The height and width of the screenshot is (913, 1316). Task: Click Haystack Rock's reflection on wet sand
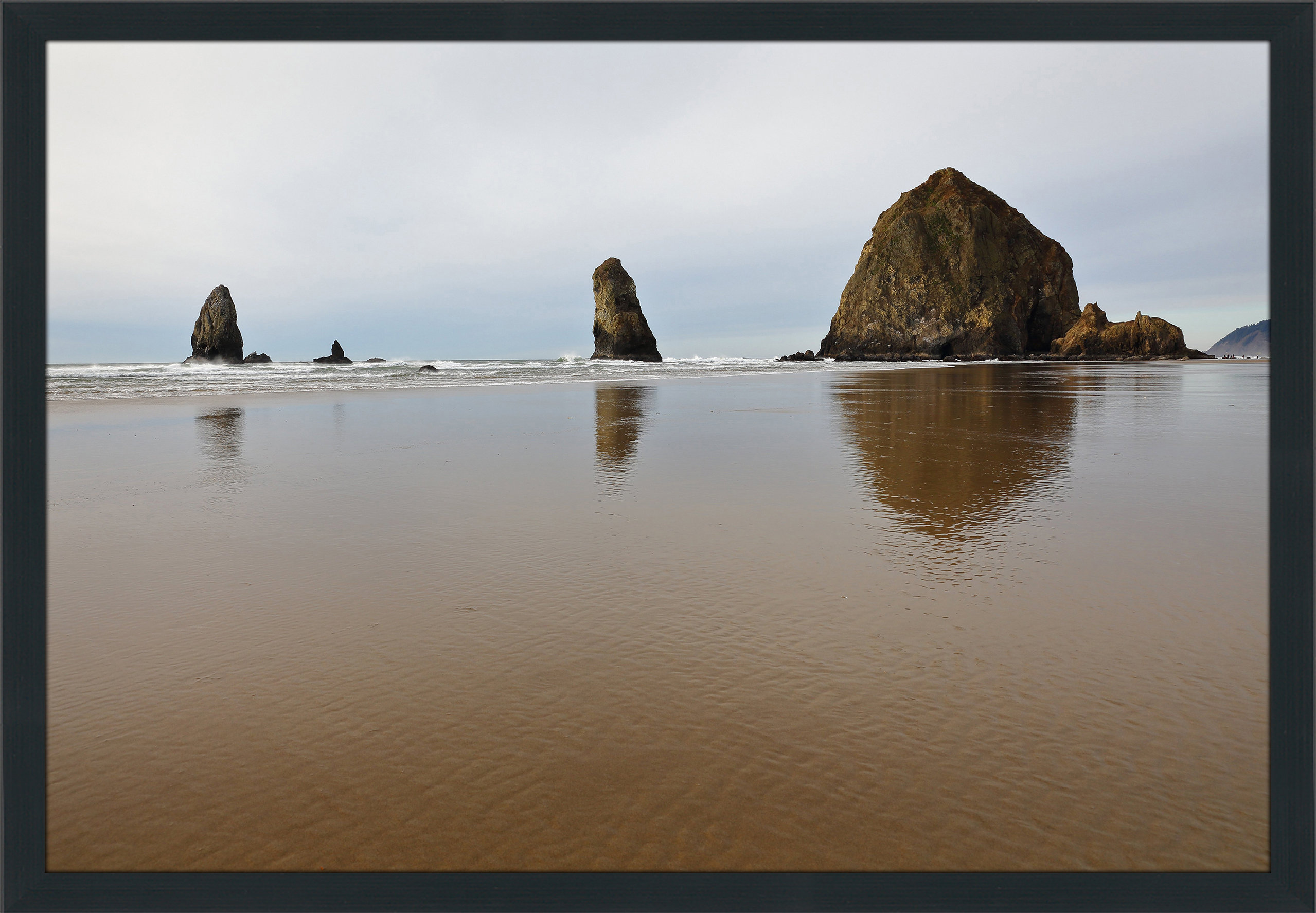tap(955, 452)
